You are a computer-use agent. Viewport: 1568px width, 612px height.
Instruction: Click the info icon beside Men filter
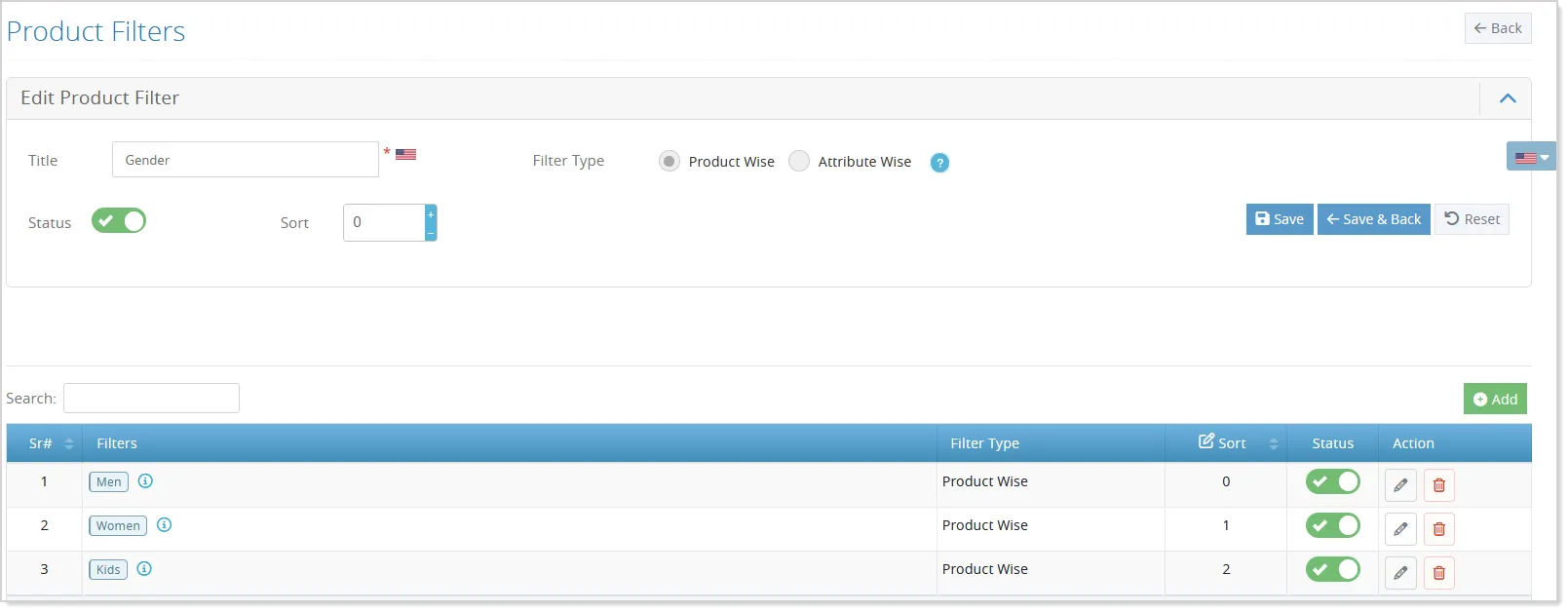pyautogui.click(x=145, y=481)
